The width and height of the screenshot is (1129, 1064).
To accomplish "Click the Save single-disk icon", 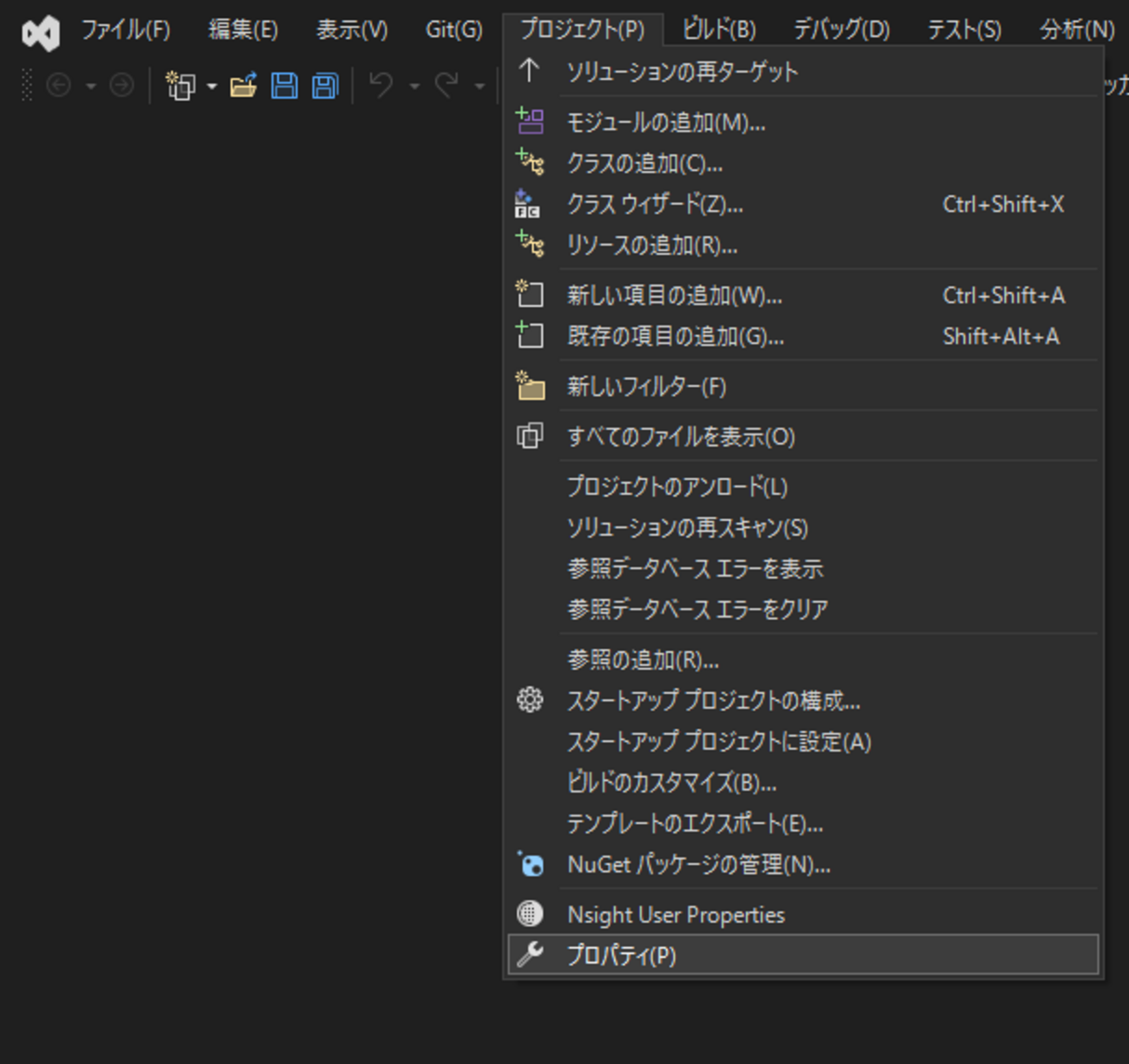I will (284, 85).
